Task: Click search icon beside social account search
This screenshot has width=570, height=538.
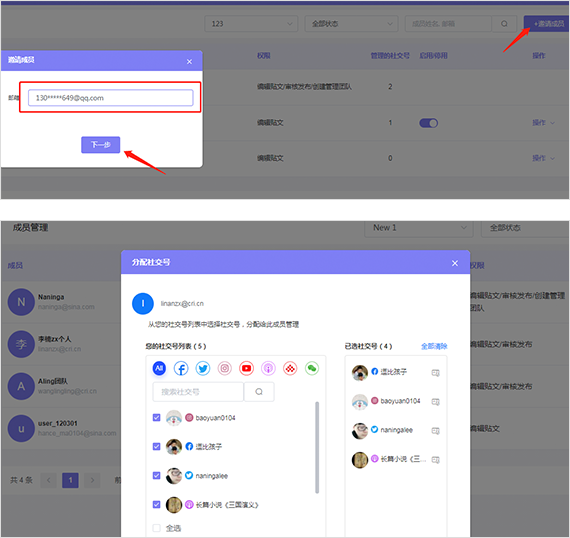Action: [259, 392]
